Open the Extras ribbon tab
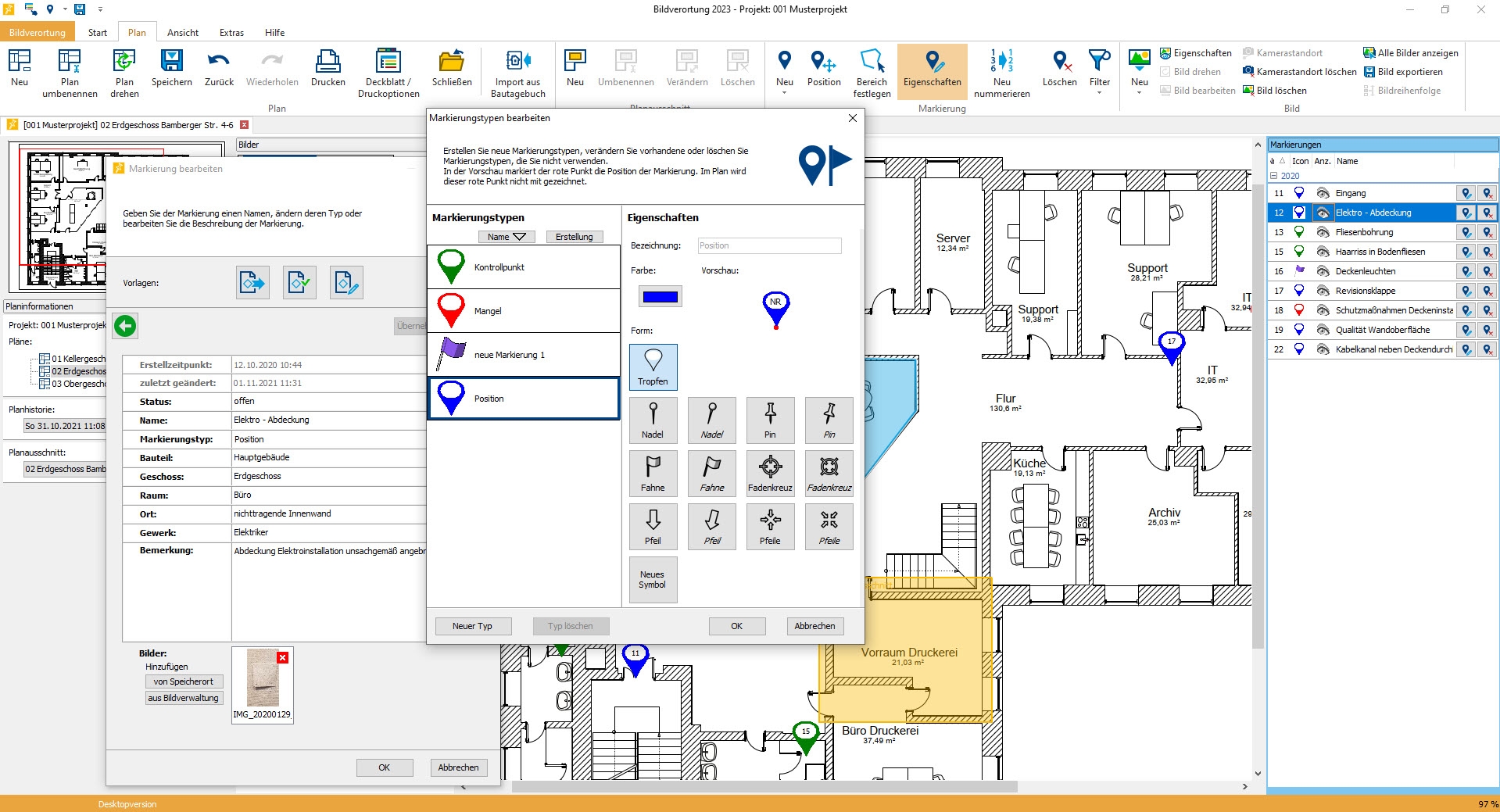Screen dimensions: 1500x812 tap(231, 33)
